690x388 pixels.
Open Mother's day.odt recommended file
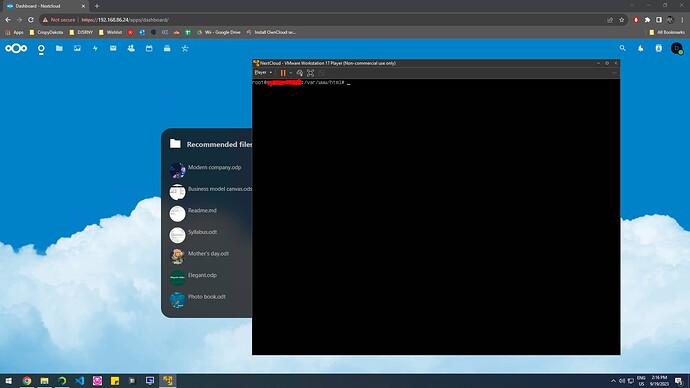pyautogui.click(x=208, y=254)
